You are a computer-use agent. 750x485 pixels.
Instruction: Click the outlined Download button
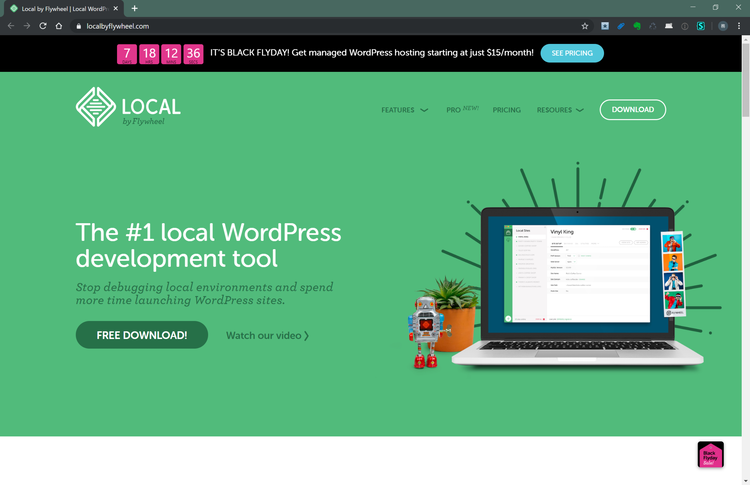point(632,110)
